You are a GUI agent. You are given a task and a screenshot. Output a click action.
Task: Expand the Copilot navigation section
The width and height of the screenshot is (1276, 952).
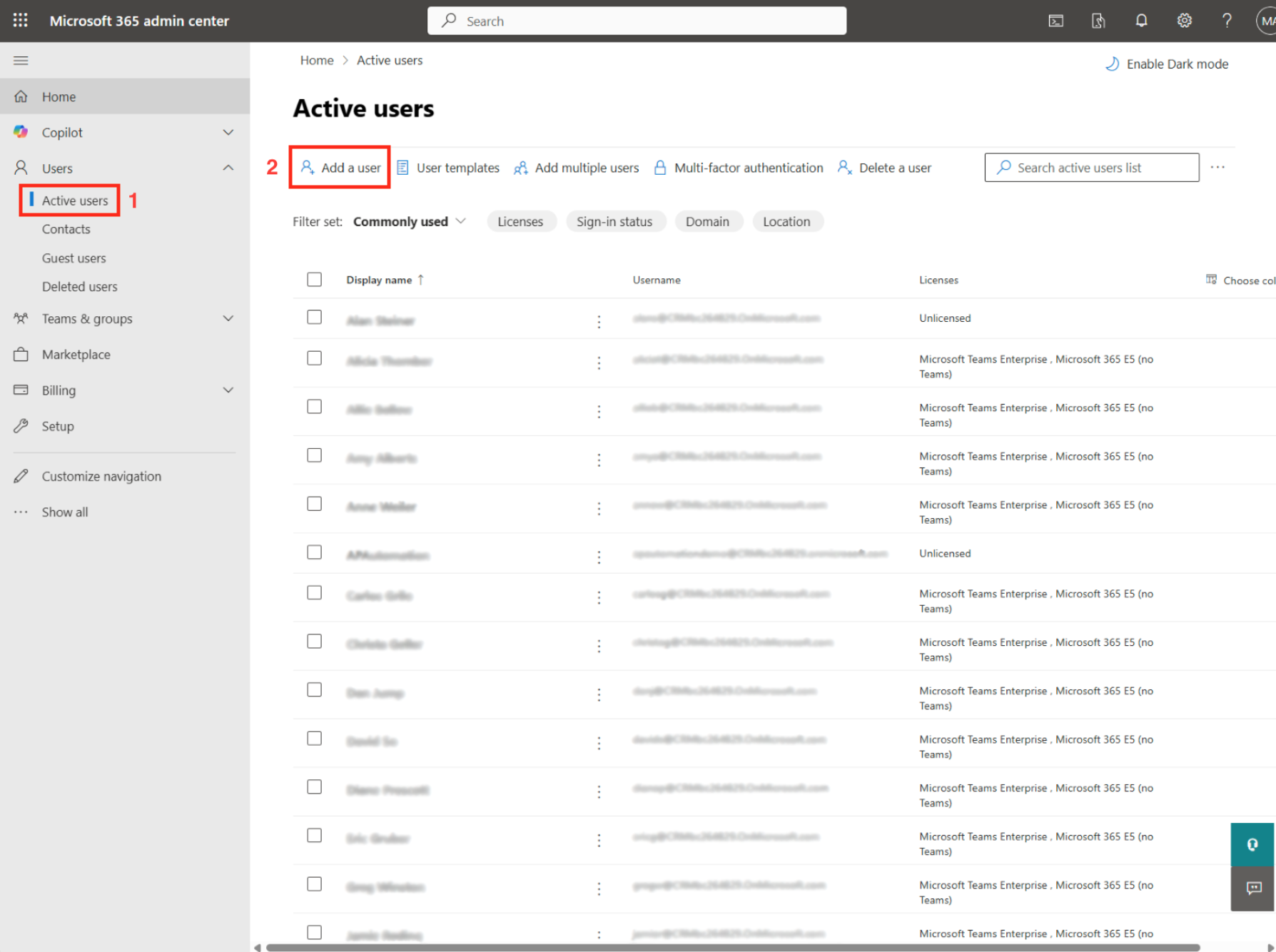228,133
